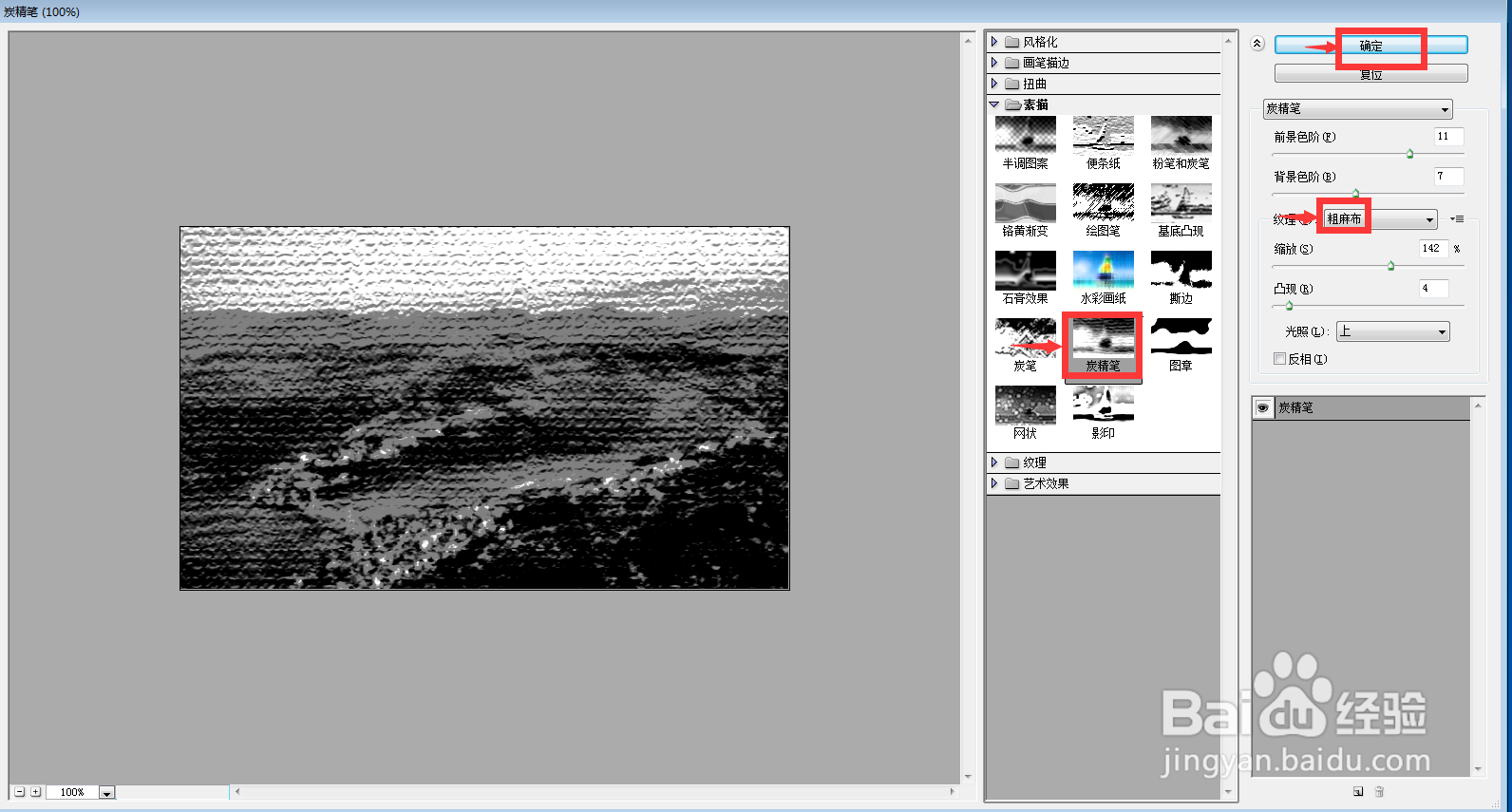Adjust the 凸现 slider handle
This screenshot has width=1512, height=812.
click(1289, 306)
